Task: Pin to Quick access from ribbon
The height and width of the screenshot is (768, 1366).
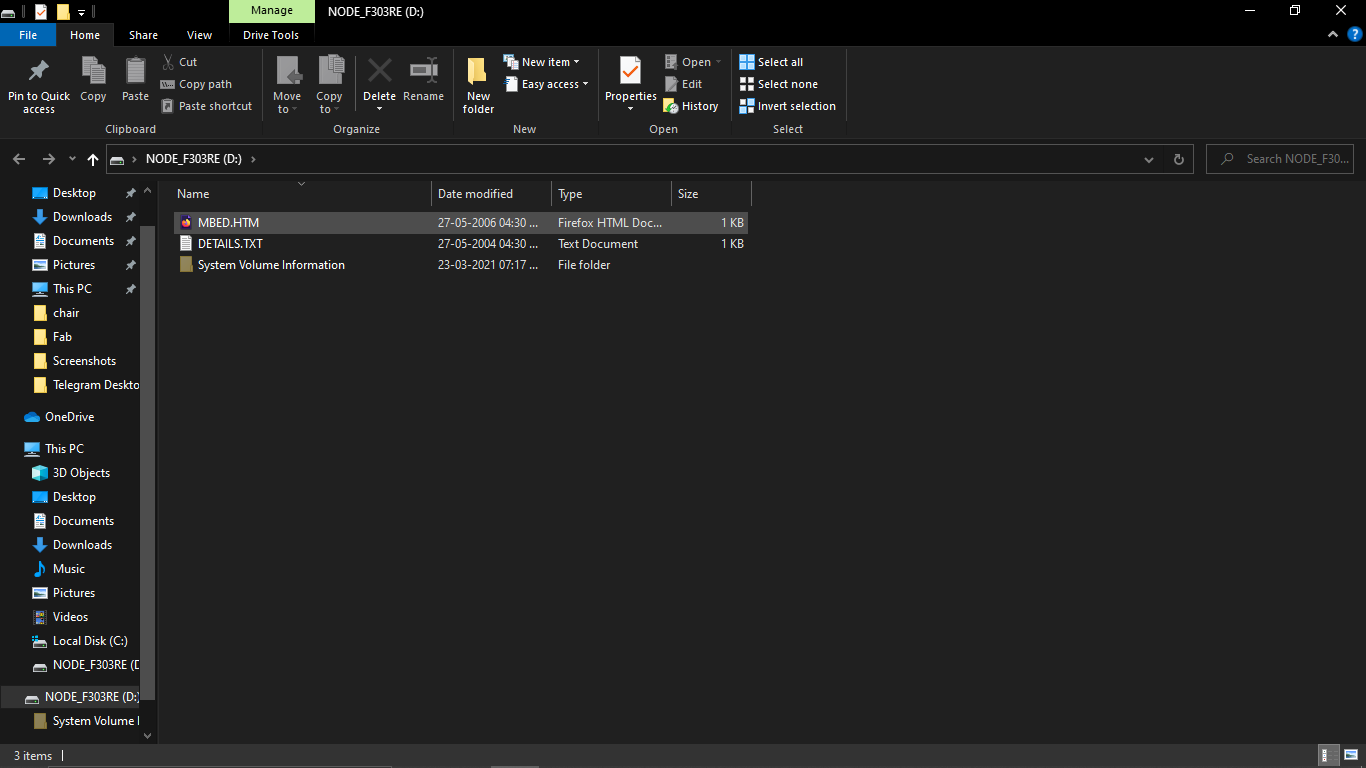Action: tap(39, 86)
